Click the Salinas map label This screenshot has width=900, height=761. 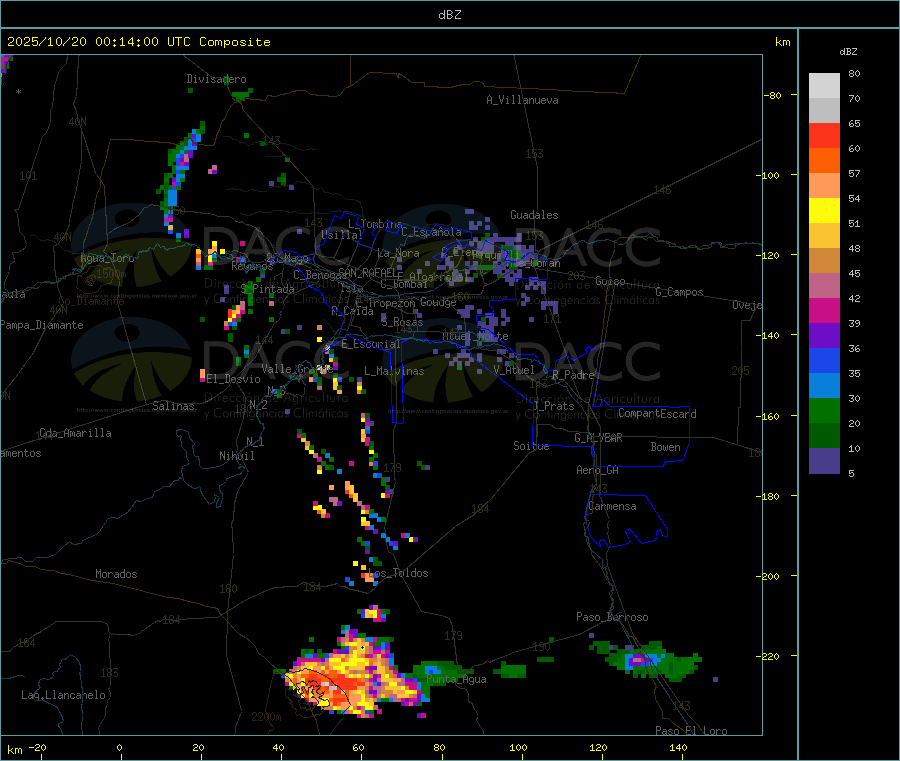[173, 406]
